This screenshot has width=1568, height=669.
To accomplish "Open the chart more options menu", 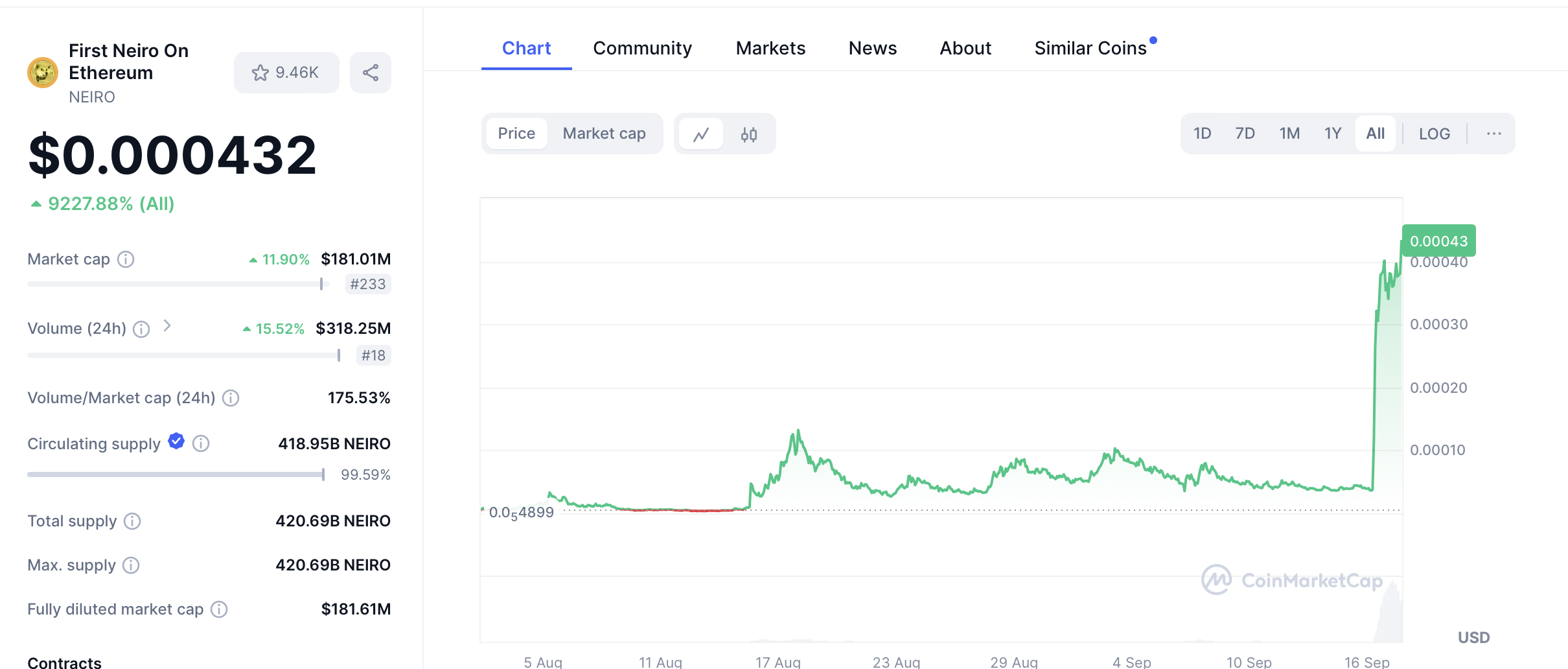I will pyautogui.click(x=1494, y=134).
